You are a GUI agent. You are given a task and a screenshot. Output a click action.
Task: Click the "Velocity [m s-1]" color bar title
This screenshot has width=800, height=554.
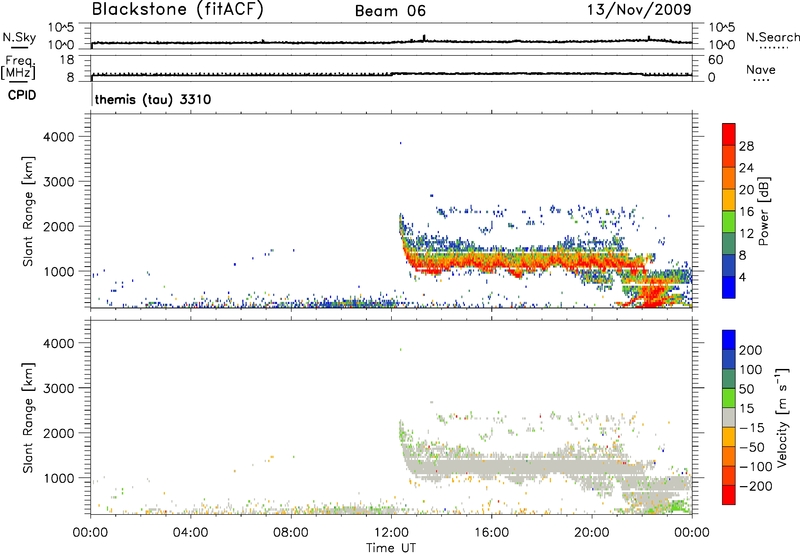click(782, 417)
